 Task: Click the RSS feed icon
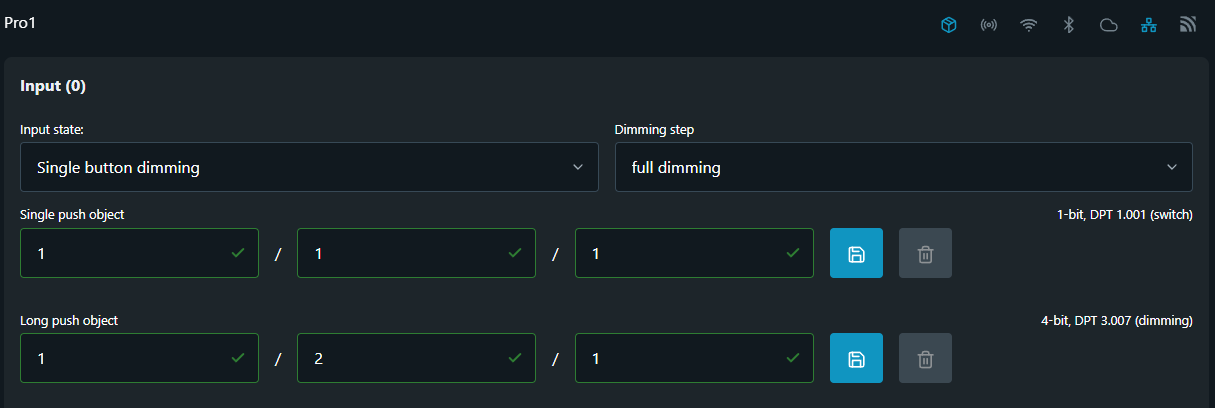click(1188, 25)
